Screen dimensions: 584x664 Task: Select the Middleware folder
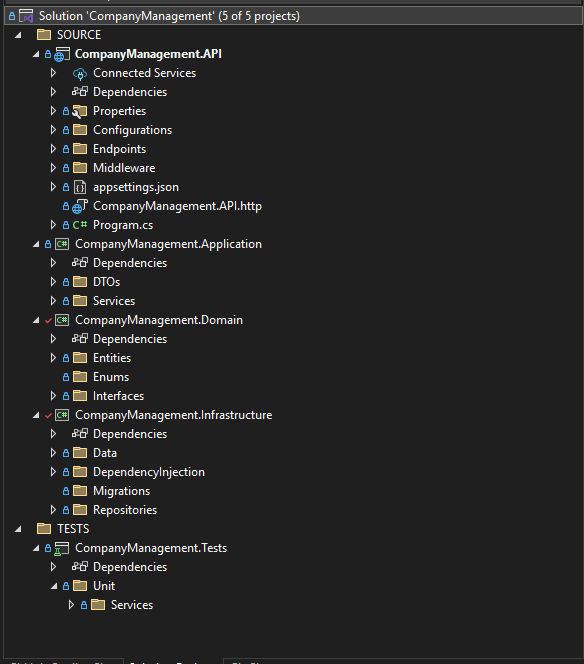coord(124,168)
